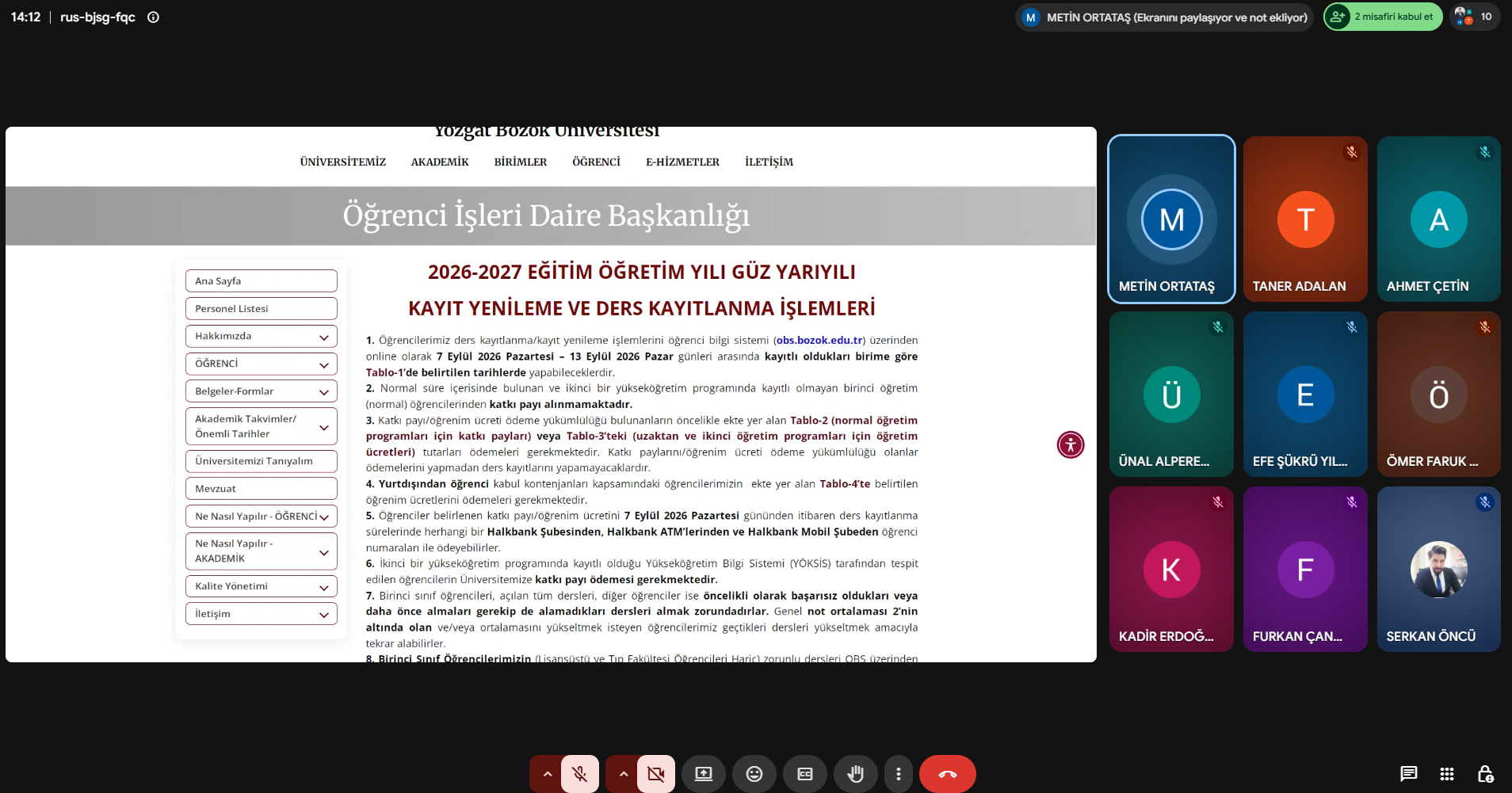Viewport: 1512px width, 793px height.
Task: Open the activities grid icon
Action: click(x=1447, y=774)
